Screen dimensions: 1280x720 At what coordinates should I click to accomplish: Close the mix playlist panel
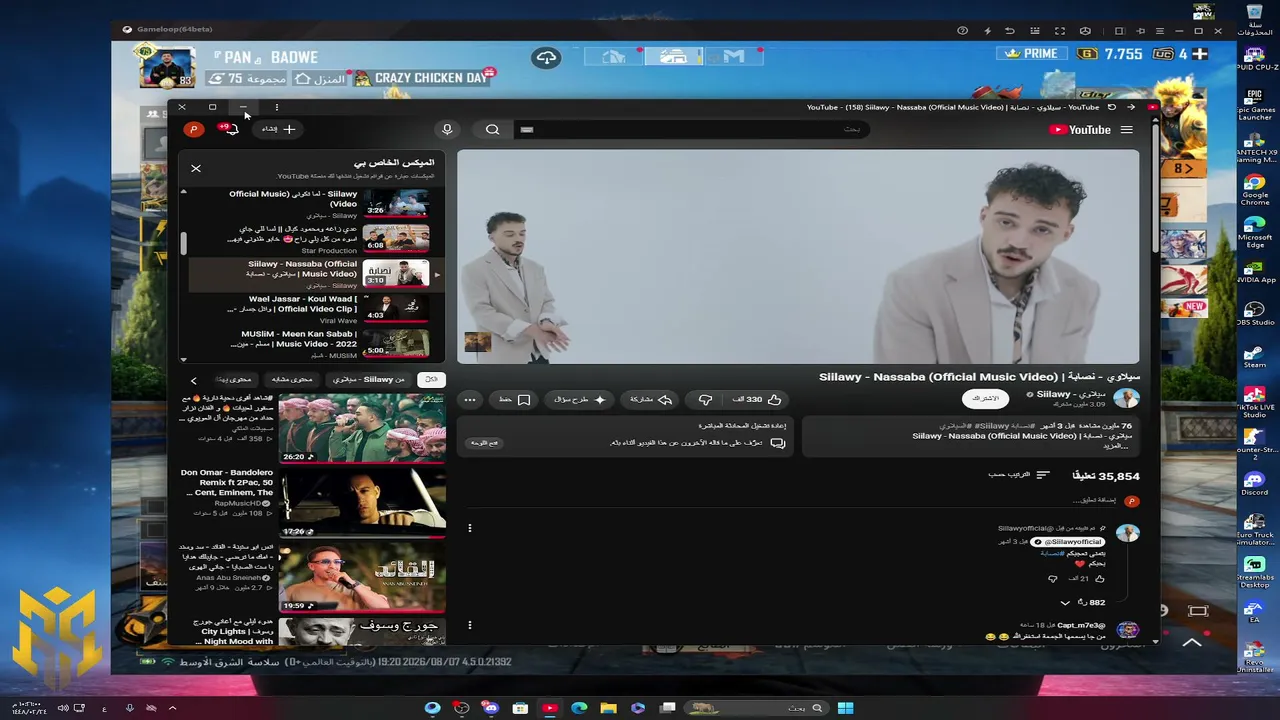196,168
